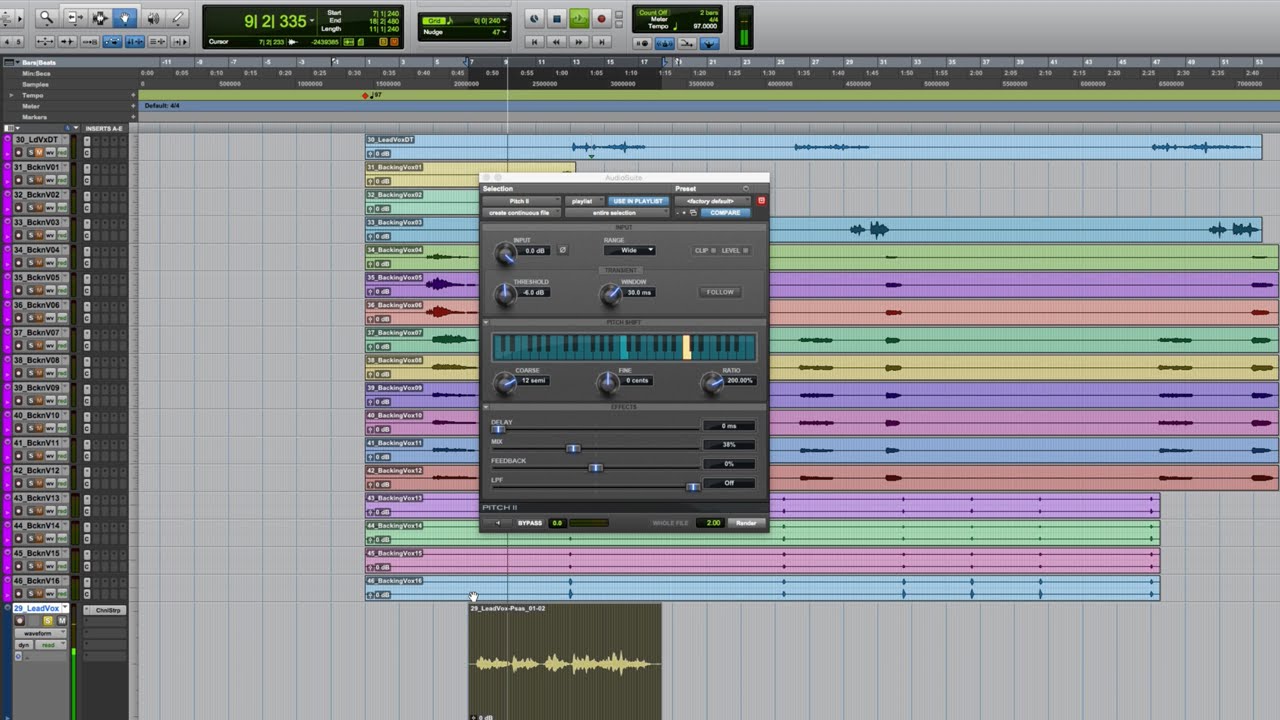Click the Render button

(746, 523)
